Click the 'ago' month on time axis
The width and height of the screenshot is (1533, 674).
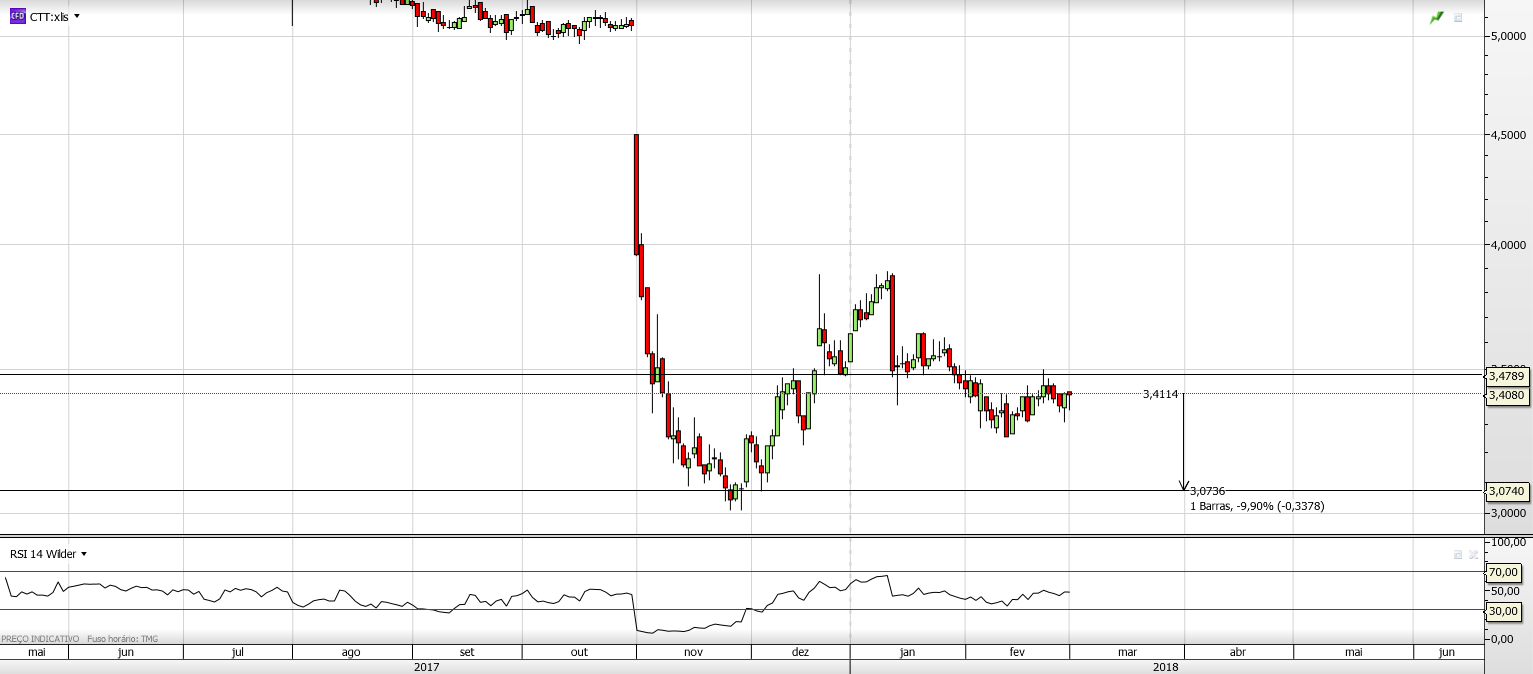[351, 652]
